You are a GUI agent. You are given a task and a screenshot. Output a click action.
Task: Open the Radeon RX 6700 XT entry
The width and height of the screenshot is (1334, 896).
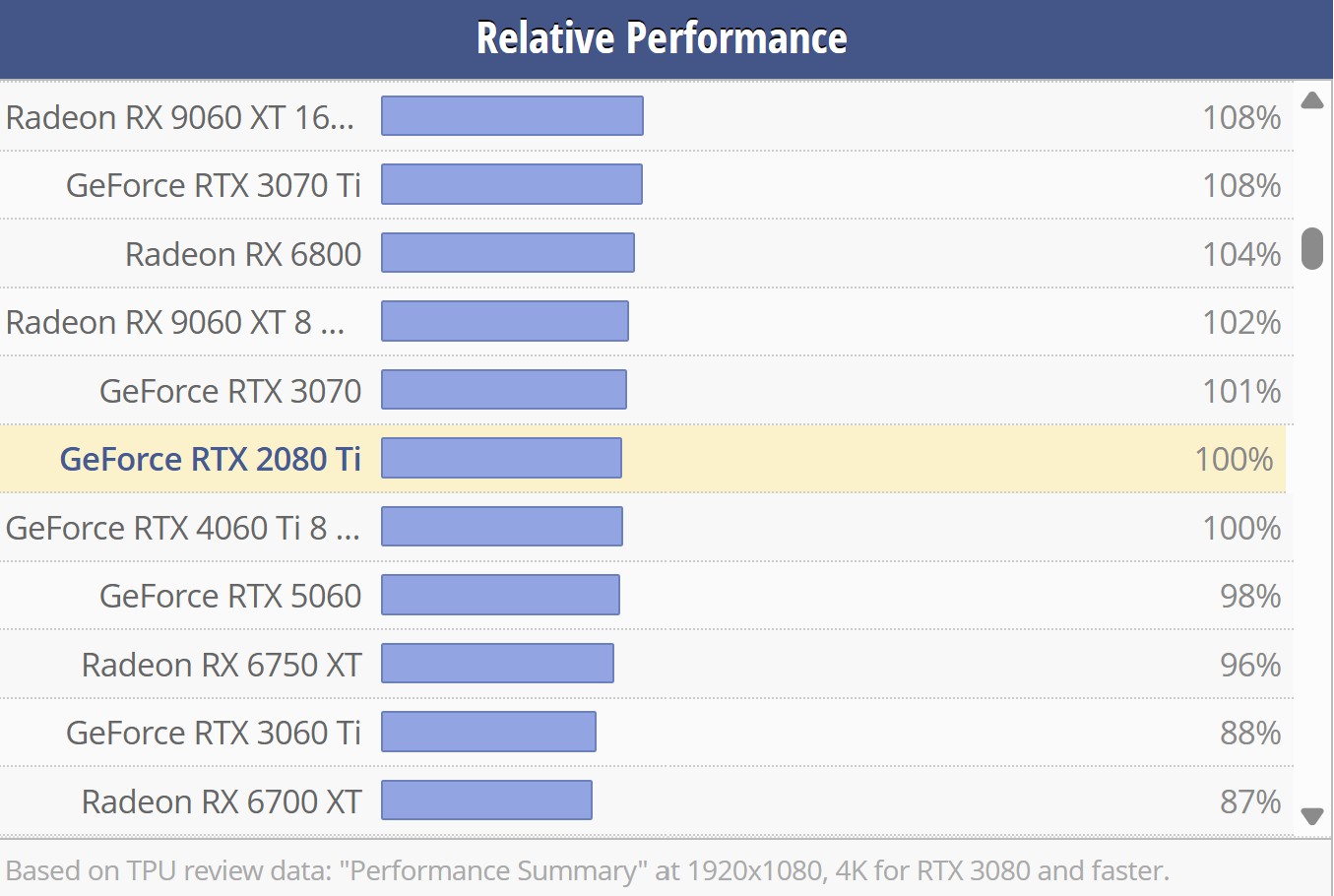click(222, 801)
